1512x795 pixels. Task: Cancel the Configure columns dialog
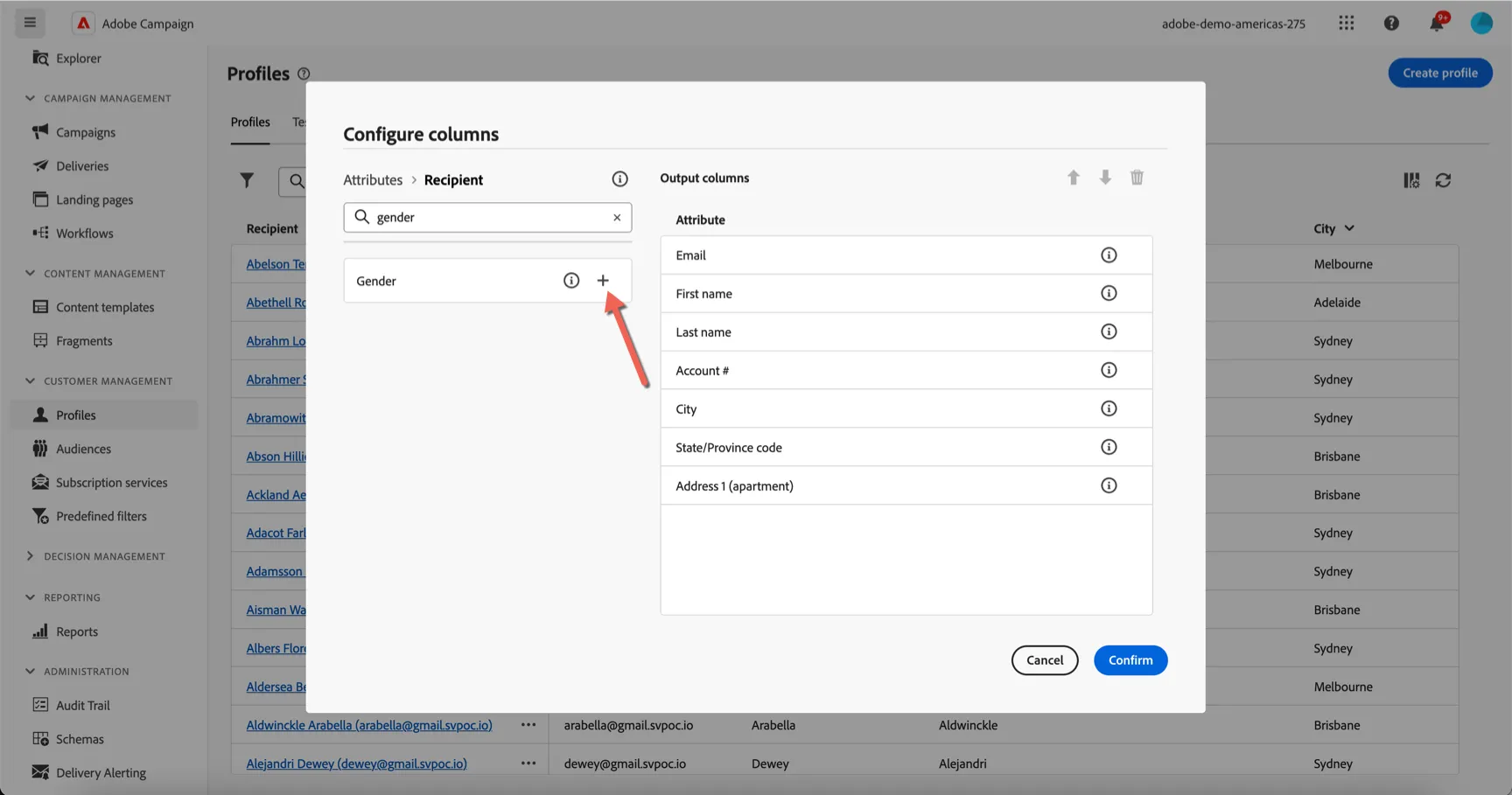(1045, 660)
